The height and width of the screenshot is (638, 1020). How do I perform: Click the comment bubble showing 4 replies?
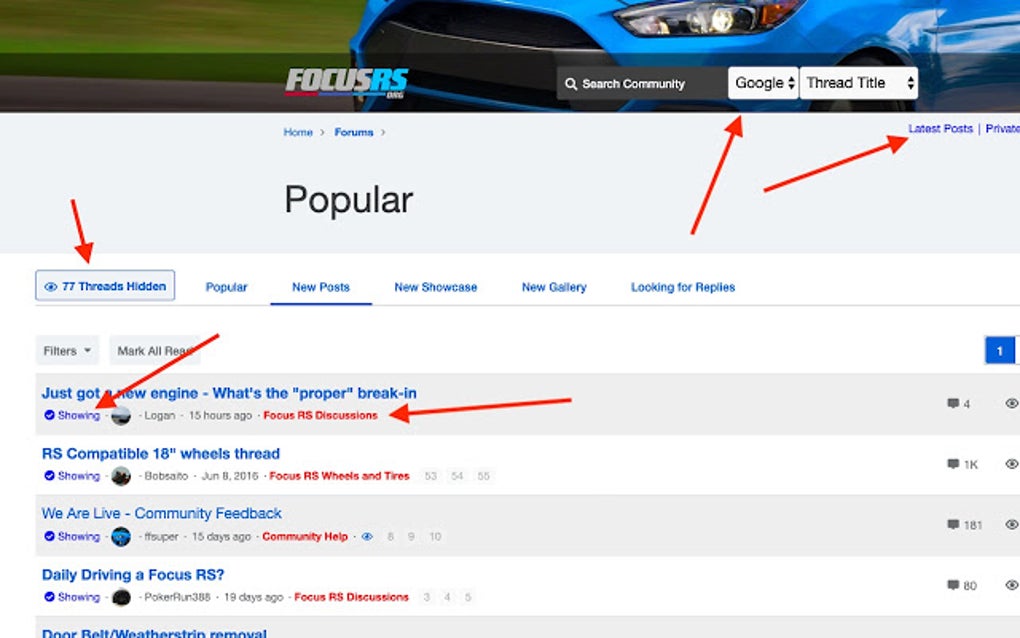click(x=953, y=403)
